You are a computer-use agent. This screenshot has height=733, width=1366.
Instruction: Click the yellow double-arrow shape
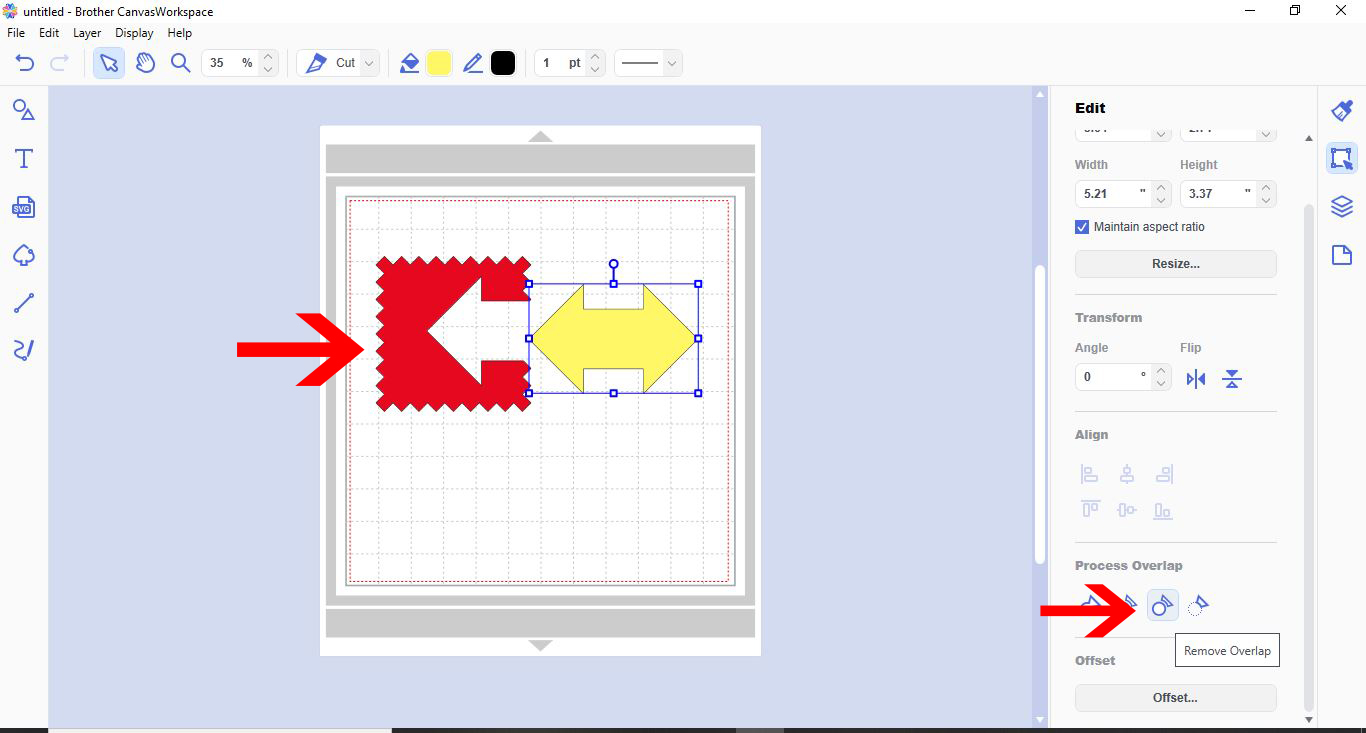pyautogui.click(x=613, y=338)
